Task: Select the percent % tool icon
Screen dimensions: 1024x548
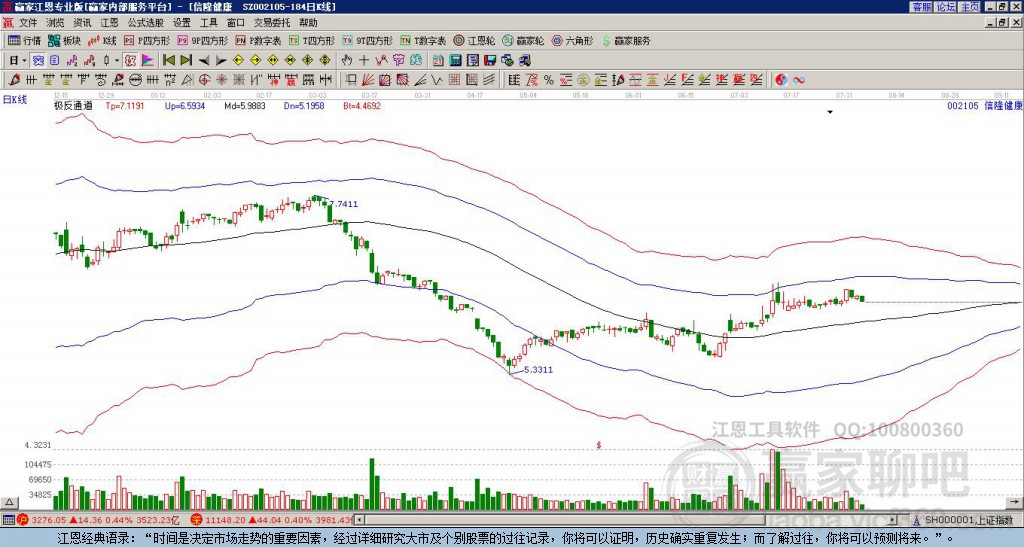Action: point(549,80)
